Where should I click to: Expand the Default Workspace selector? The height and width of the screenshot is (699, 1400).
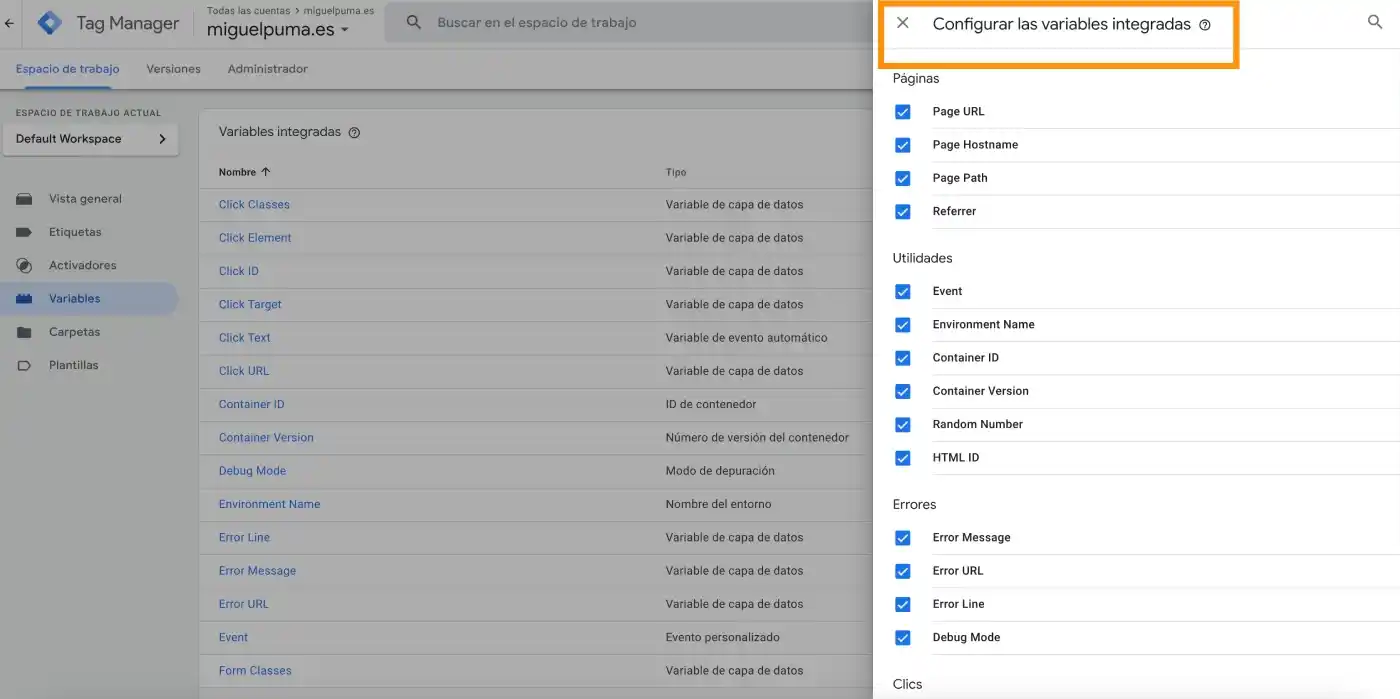(x=90, y=139)
